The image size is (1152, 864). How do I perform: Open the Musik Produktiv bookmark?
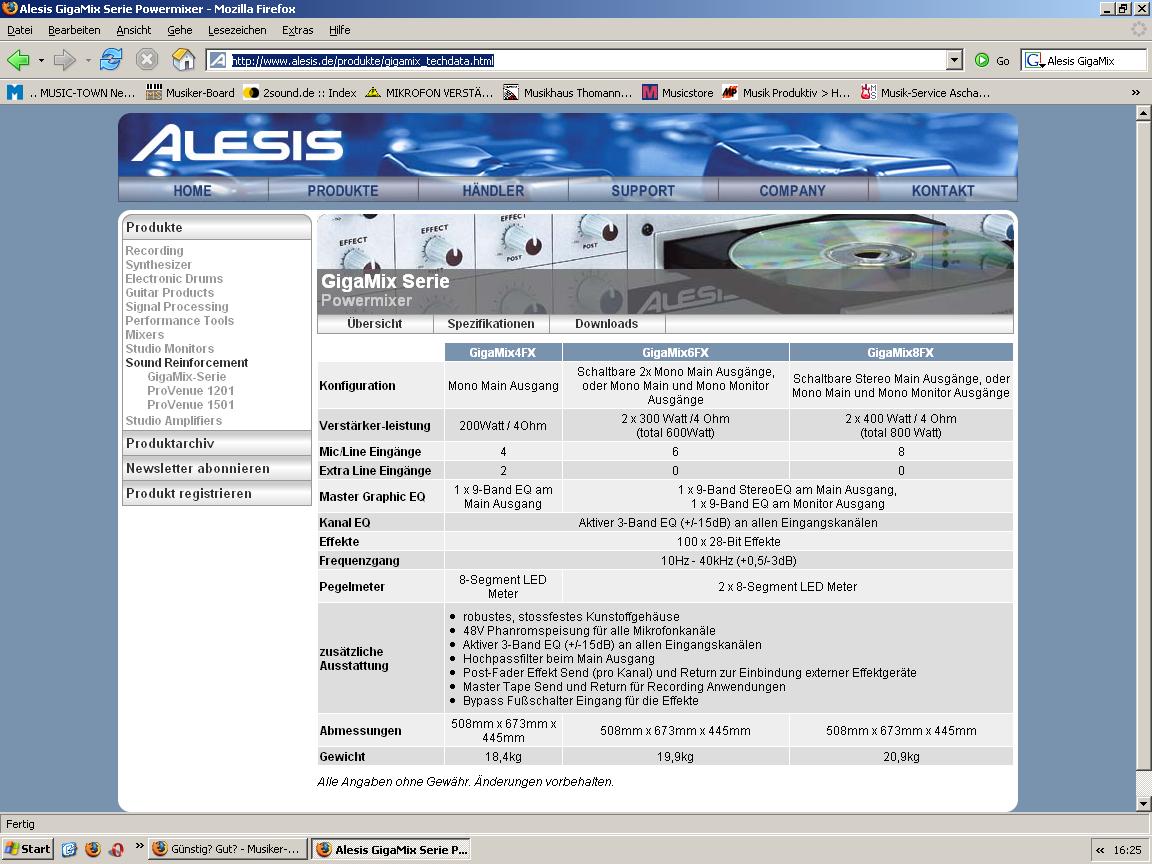(x=786, y=93)
